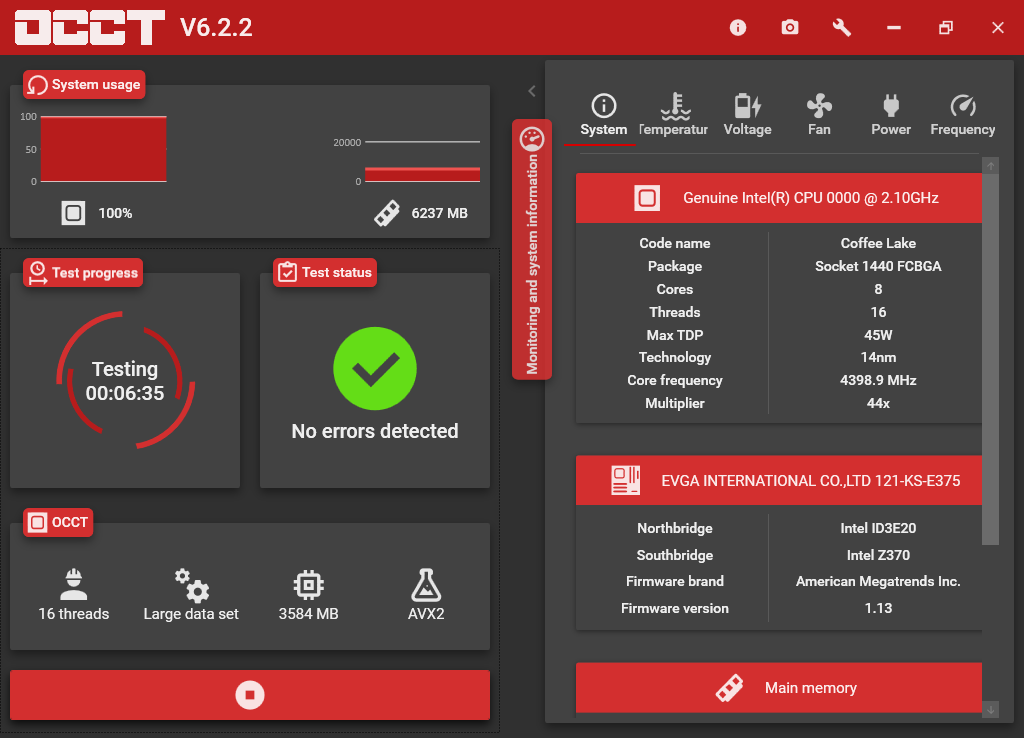Click the Intel ID3E20 northbridge value
The width and height of the screenshot is (1024, 738).
[x=878, y=528]
